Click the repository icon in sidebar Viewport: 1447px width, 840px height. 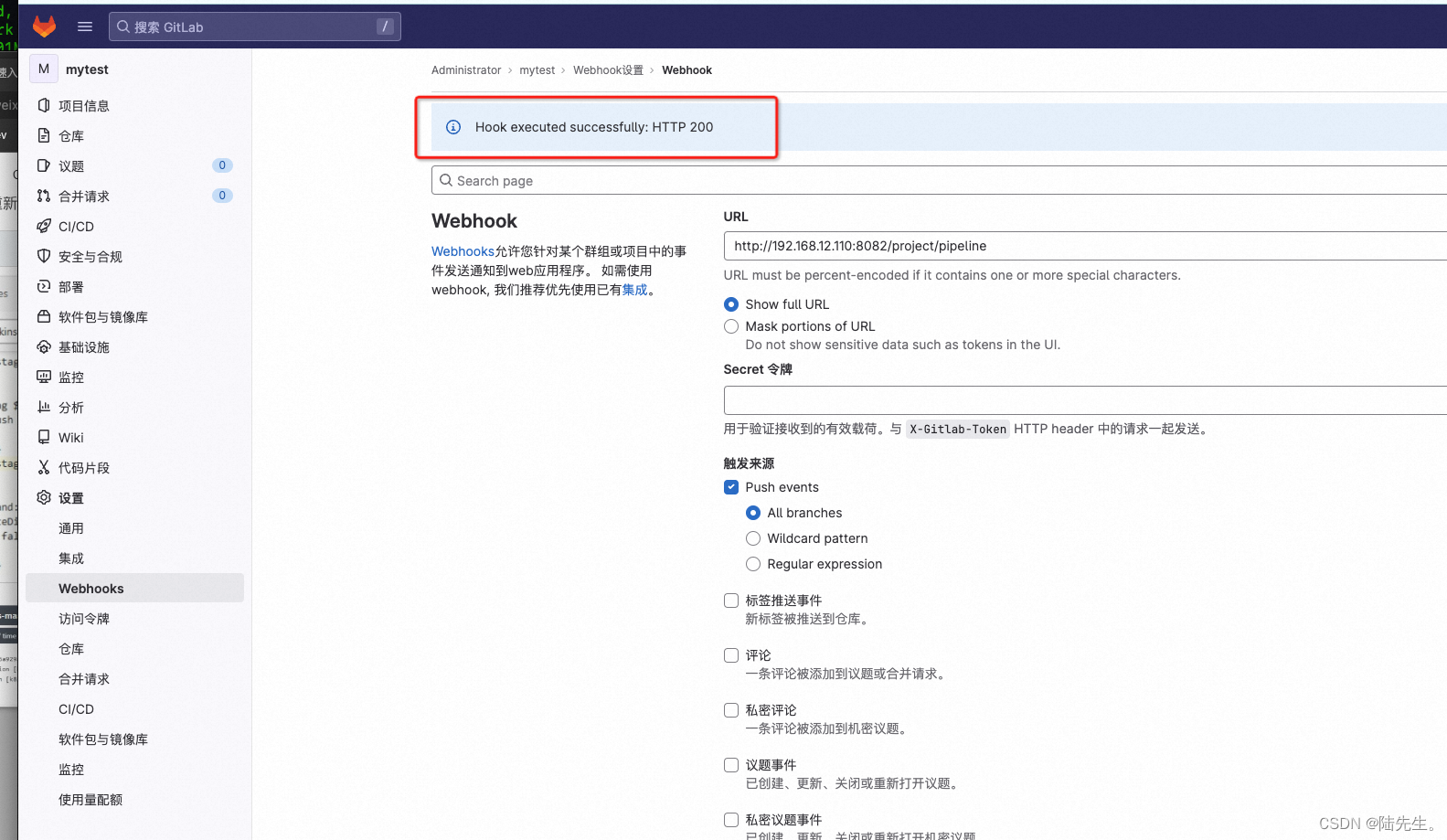pyautogui.click(x=44, y=135)
